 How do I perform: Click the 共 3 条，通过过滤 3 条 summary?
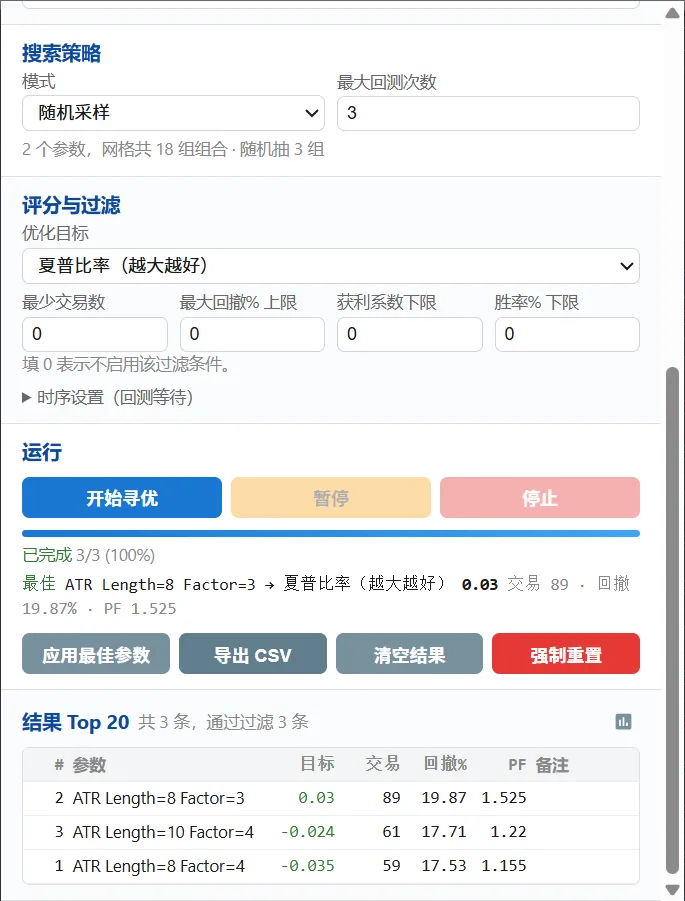coord(223,722)
